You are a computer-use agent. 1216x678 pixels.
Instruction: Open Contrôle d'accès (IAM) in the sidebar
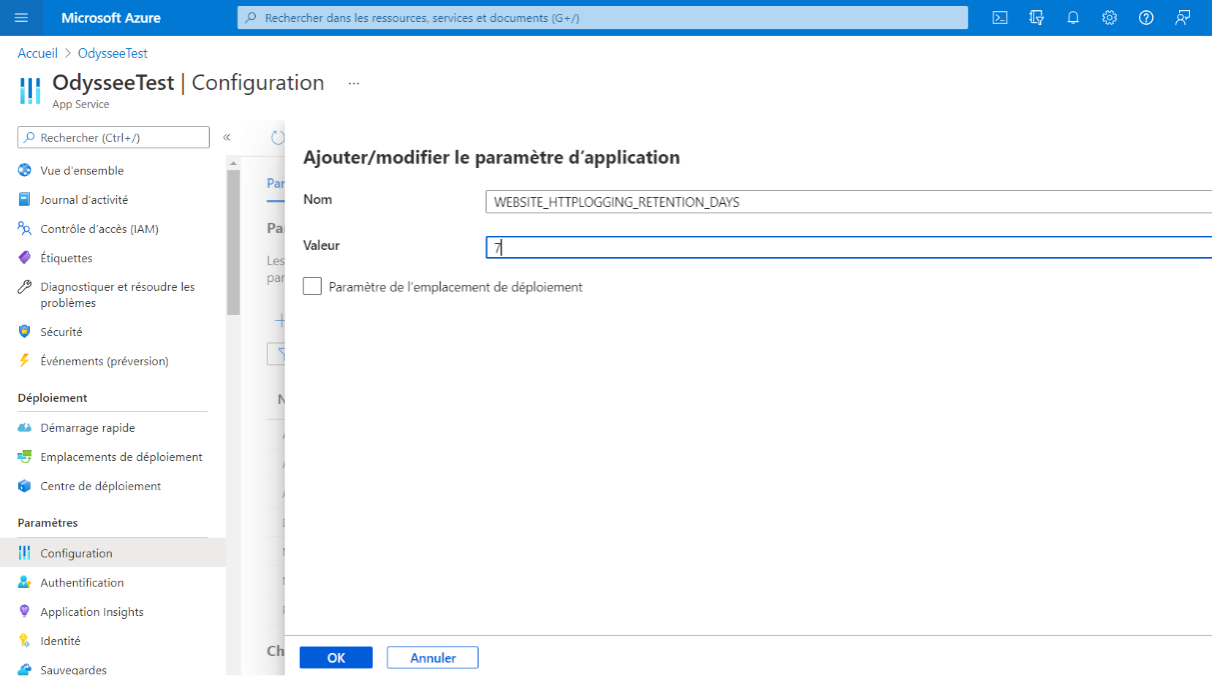click(x=99, y=229)
